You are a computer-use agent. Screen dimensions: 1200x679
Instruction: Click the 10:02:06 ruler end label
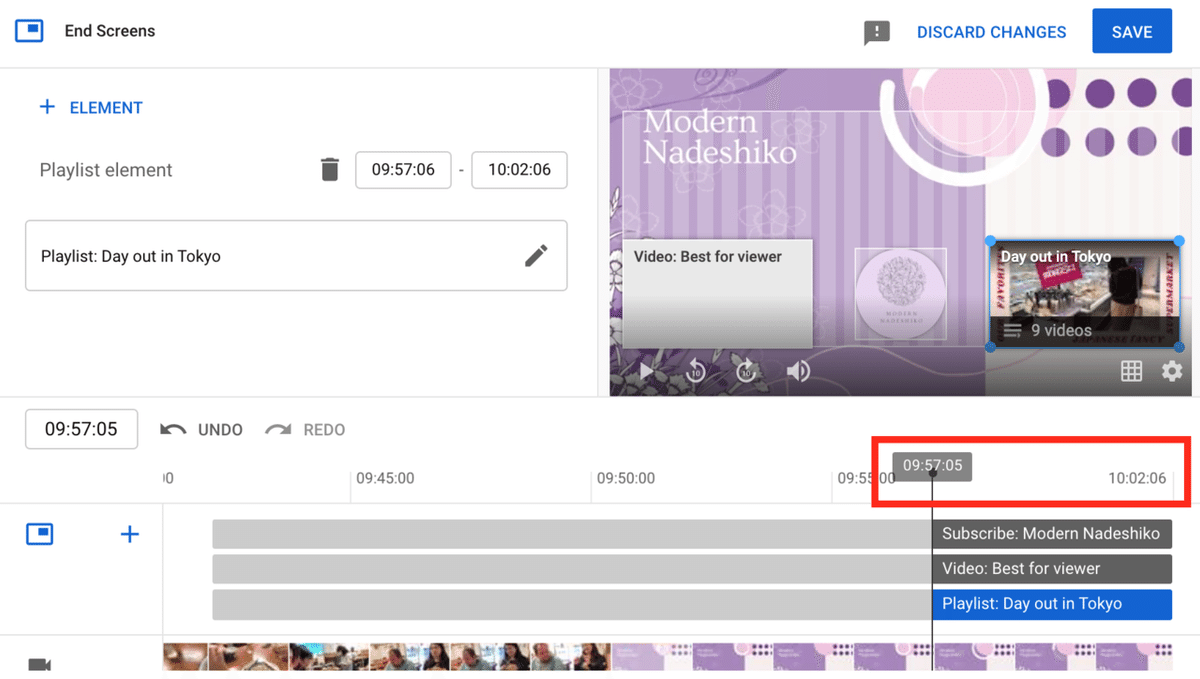(1137, 478)
